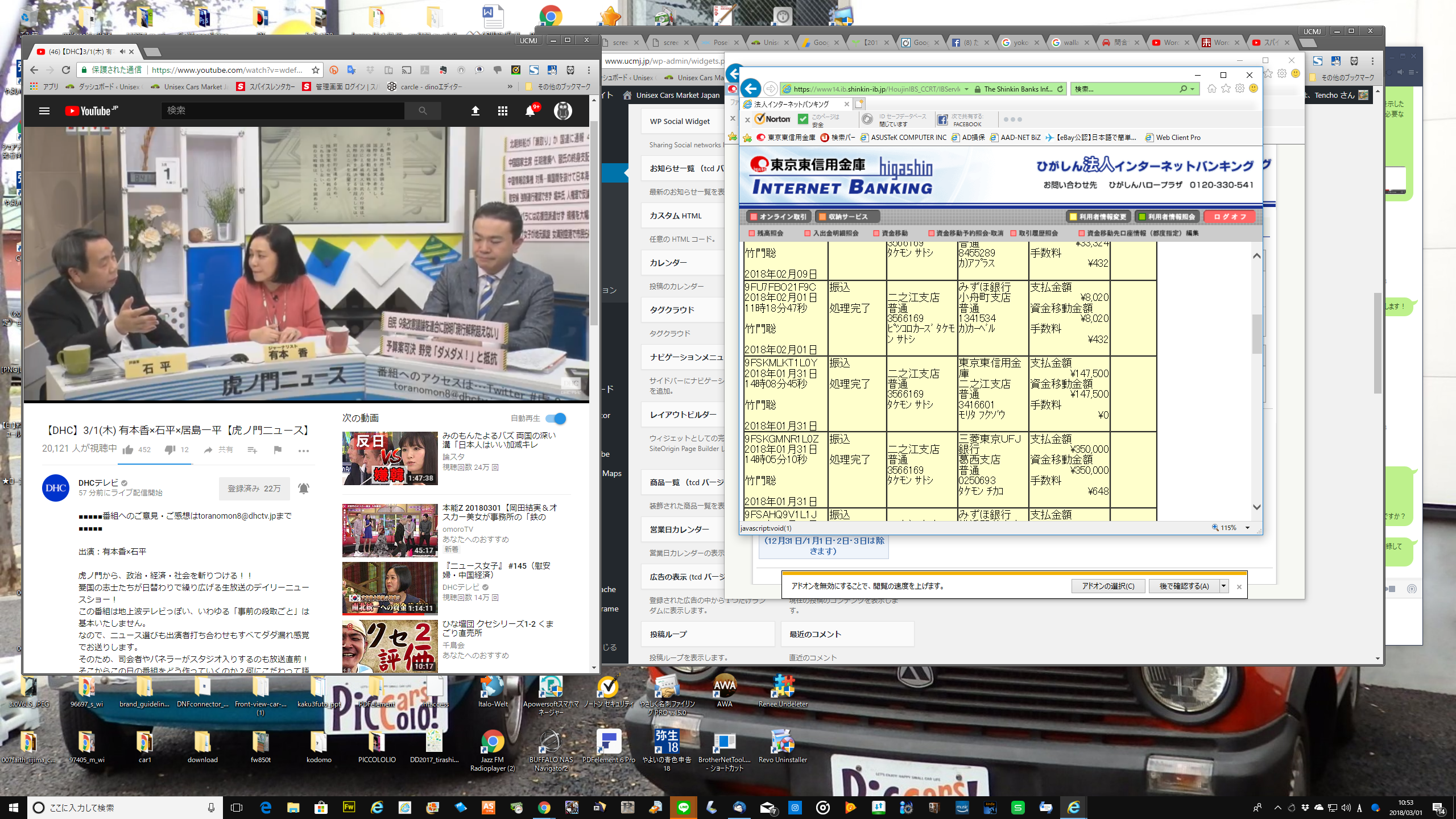Open the 収納サービス banking menu
1456x819 pixels.
coord(847,217)
